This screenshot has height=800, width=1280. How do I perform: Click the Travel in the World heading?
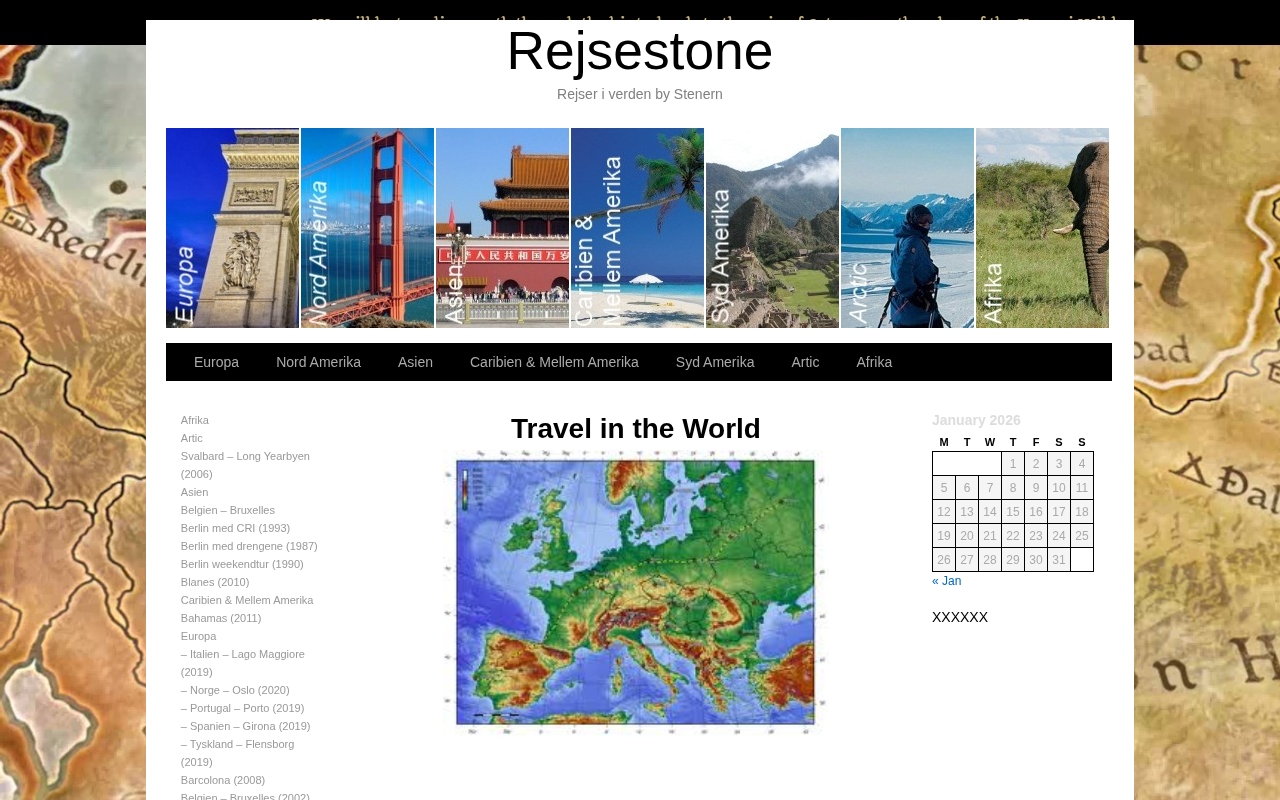click(x=636, y=428)
